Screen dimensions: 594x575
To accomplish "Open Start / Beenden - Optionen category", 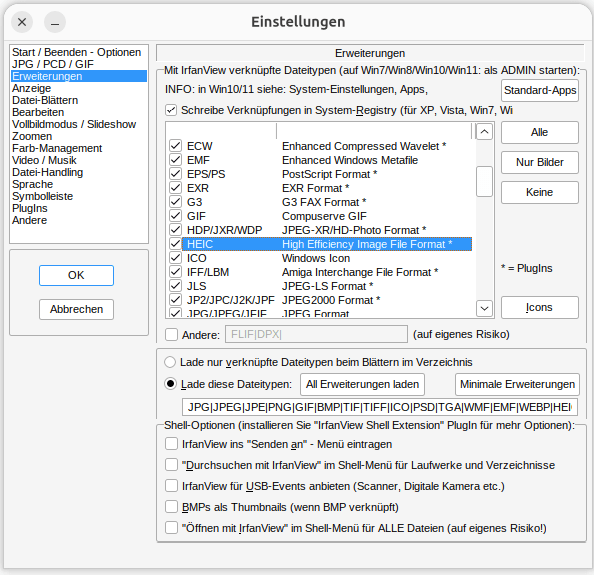I will 76,52.
